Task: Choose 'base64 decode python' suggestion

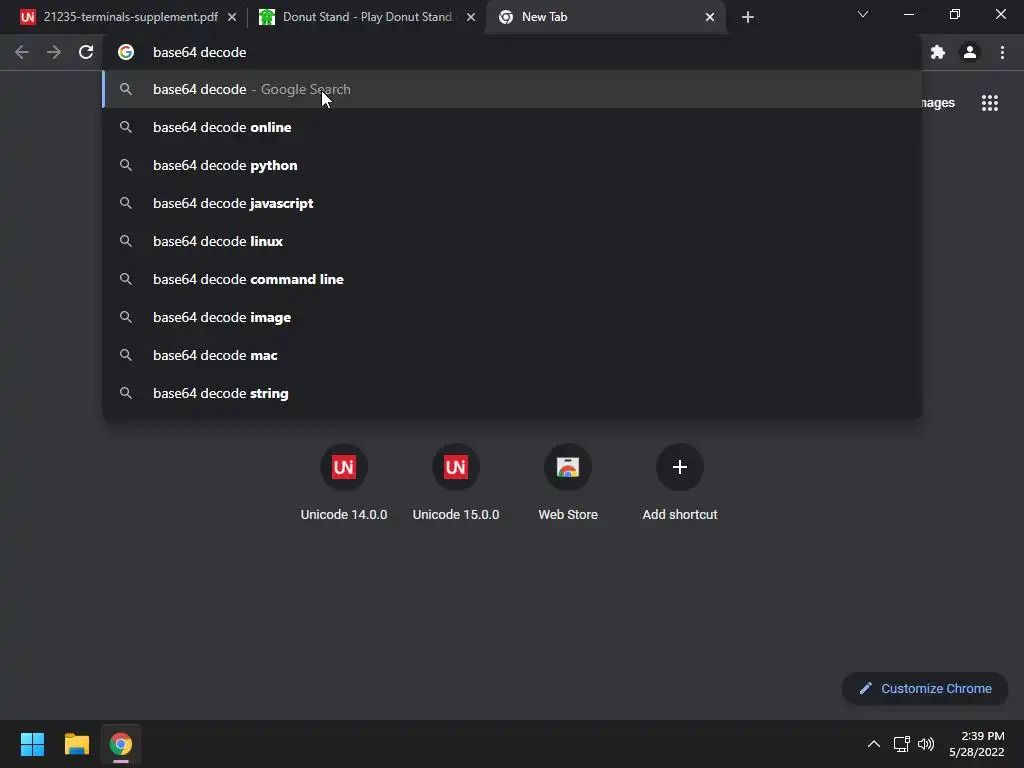Action: click(512, 165)
